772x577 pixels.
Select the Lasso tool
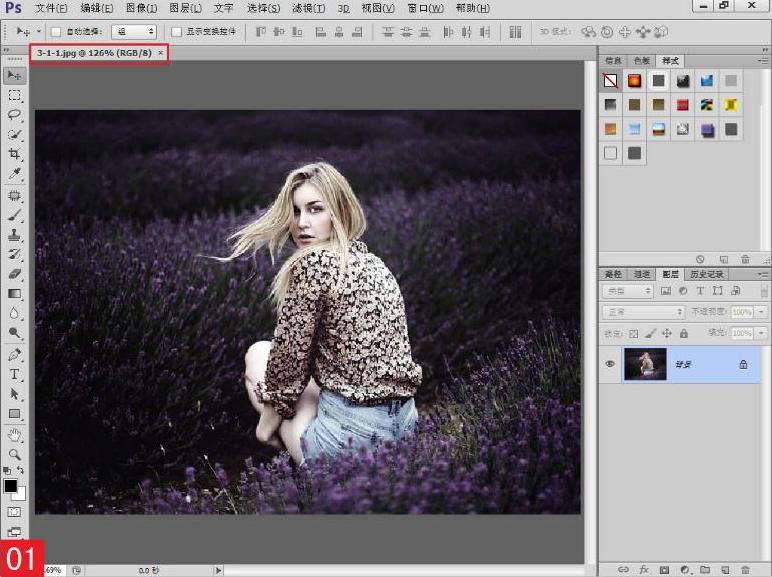click(14, 115)
